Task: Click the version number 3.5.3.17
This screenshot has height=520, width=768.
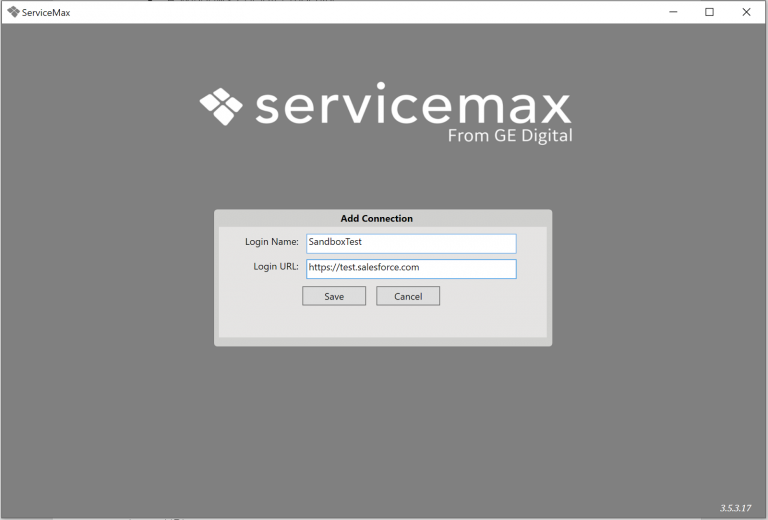Action: click(x=735, y=508)
